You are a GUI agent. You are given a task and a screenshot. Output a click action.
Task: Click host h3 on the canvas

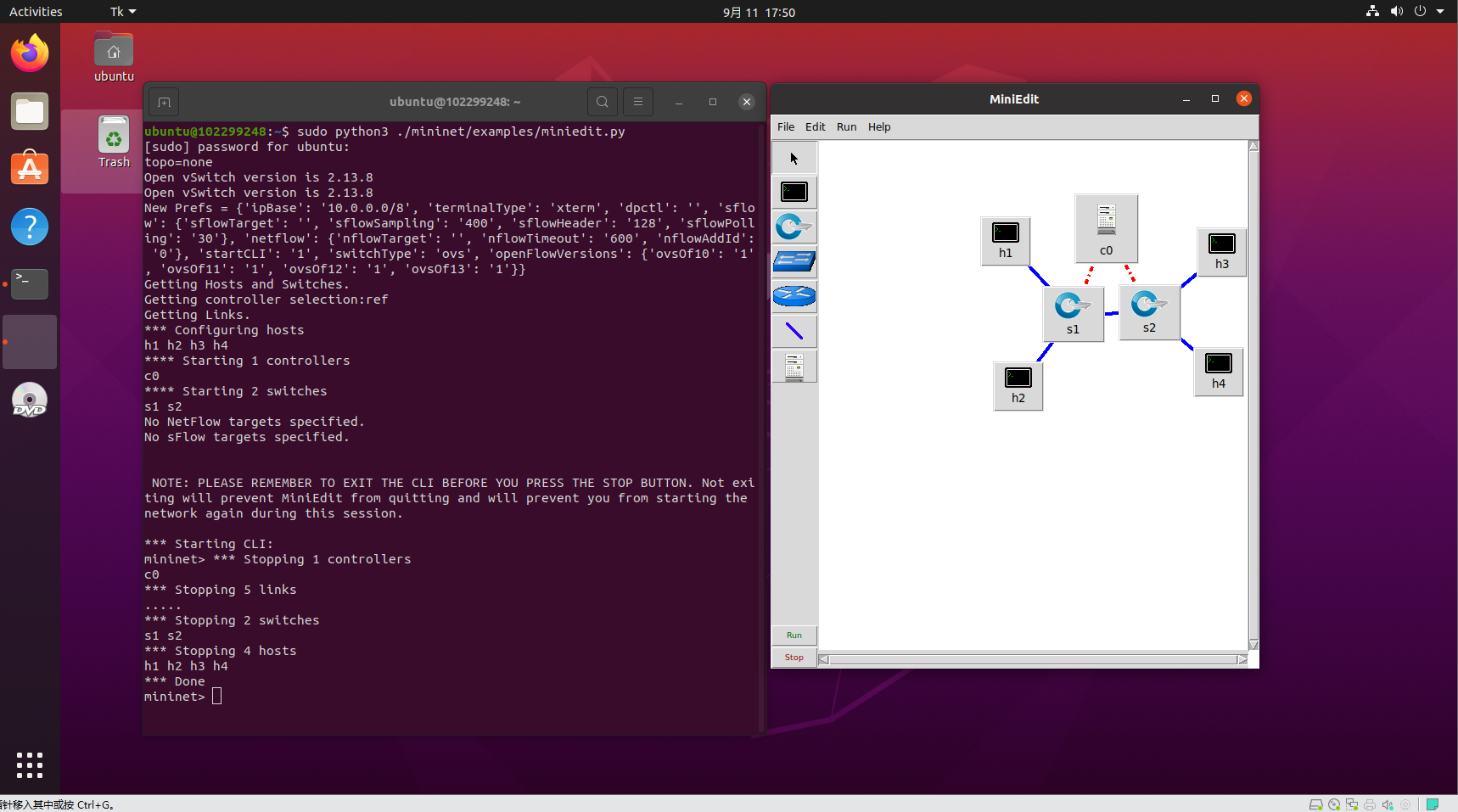pyautogui.click(x=1222, y=252)
